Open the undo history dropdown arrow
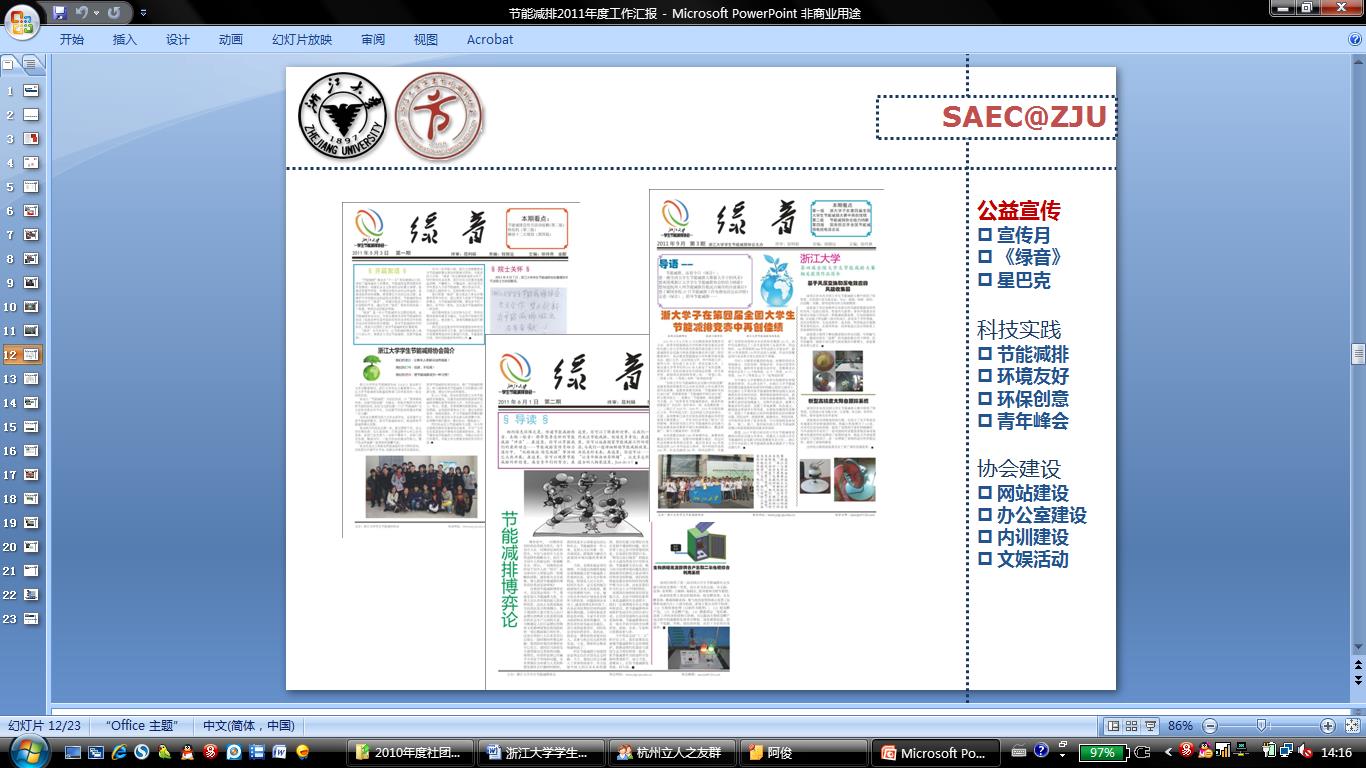The width and height of the screenshot is (1366, 768). click(96, 13)
